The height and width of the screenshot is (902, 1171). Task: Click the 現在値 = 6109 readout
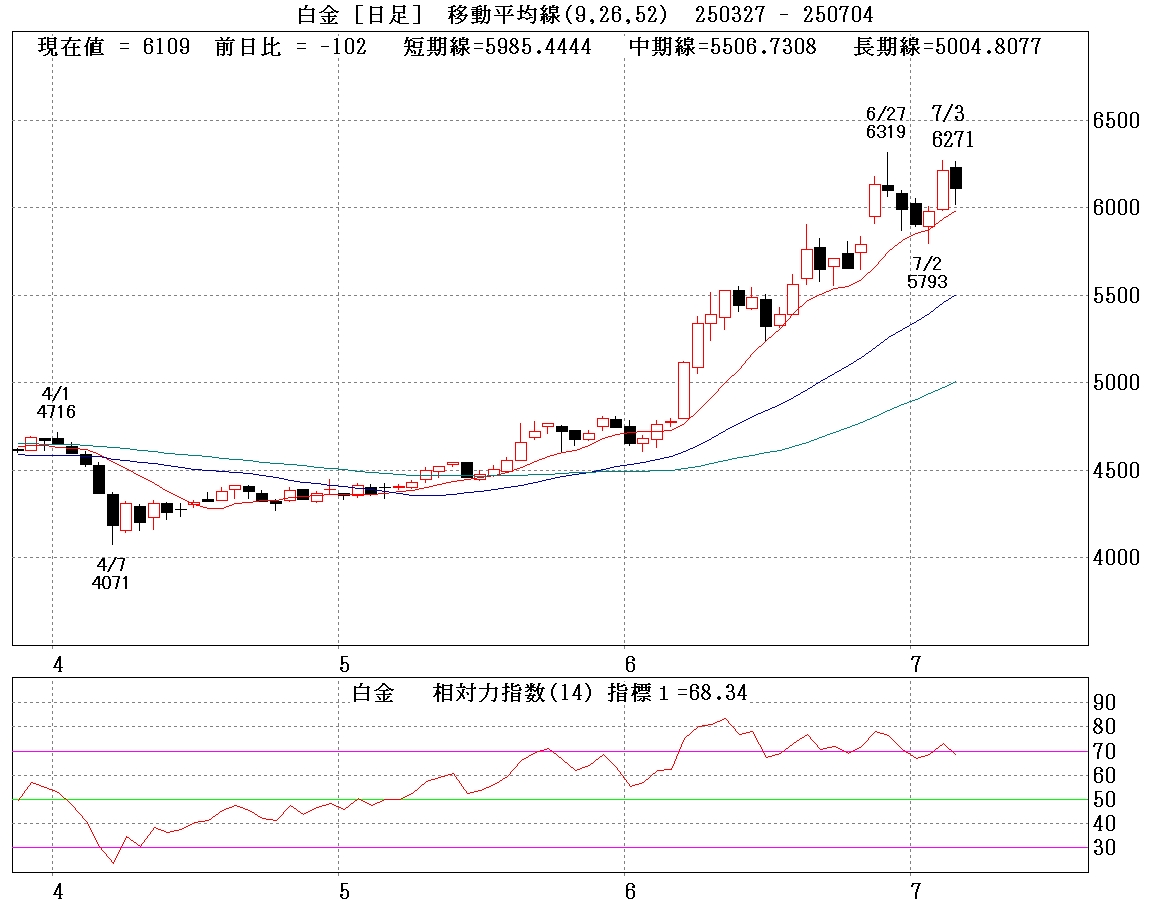click(x=114, y=47)
